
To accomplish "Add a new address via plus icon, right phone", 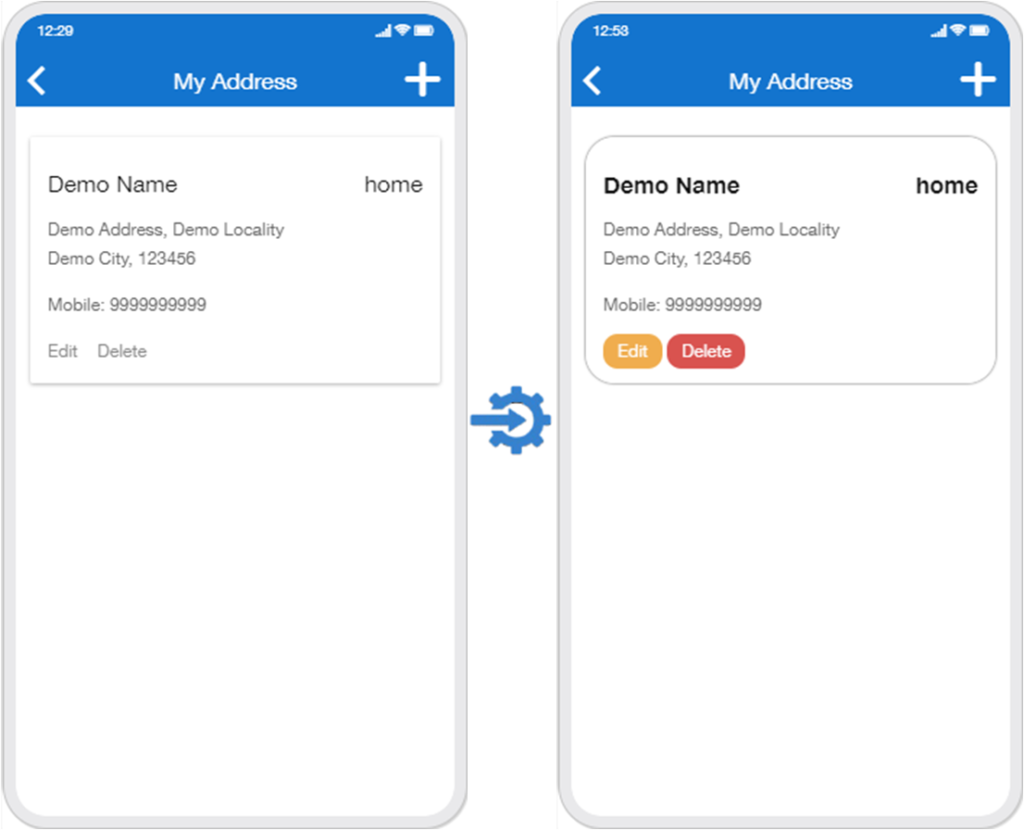I will (x=978, y=79).
